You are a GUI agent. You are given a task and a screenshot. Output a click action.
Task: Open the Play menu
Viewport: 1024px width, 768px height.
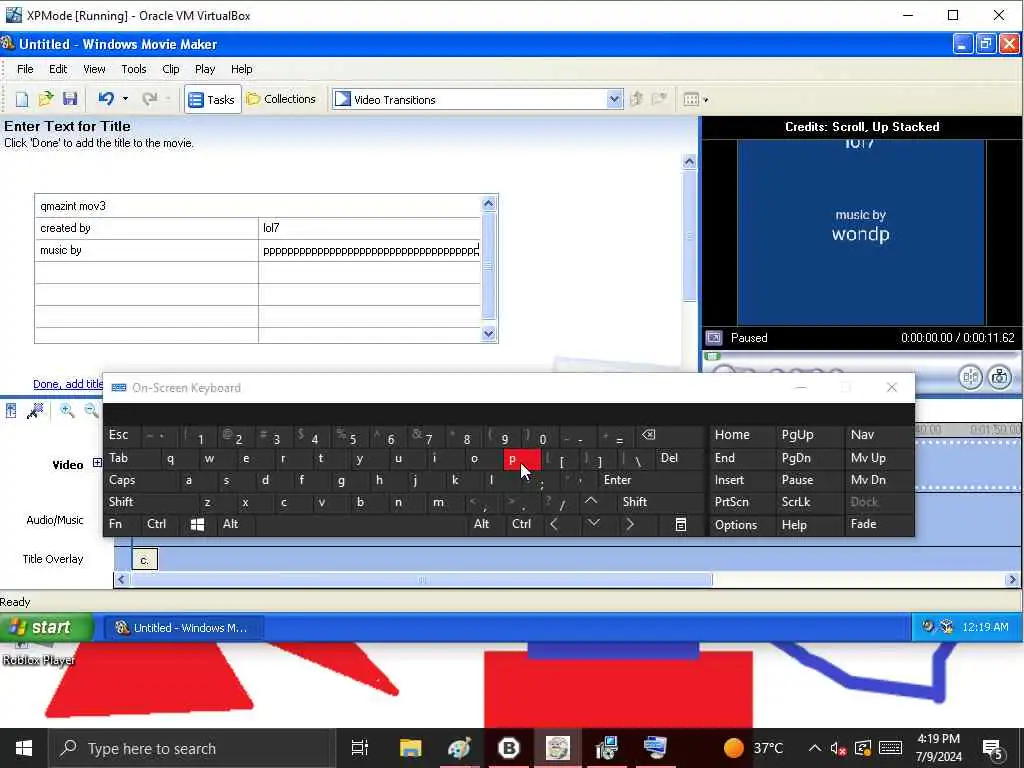[x=204, y=69]
